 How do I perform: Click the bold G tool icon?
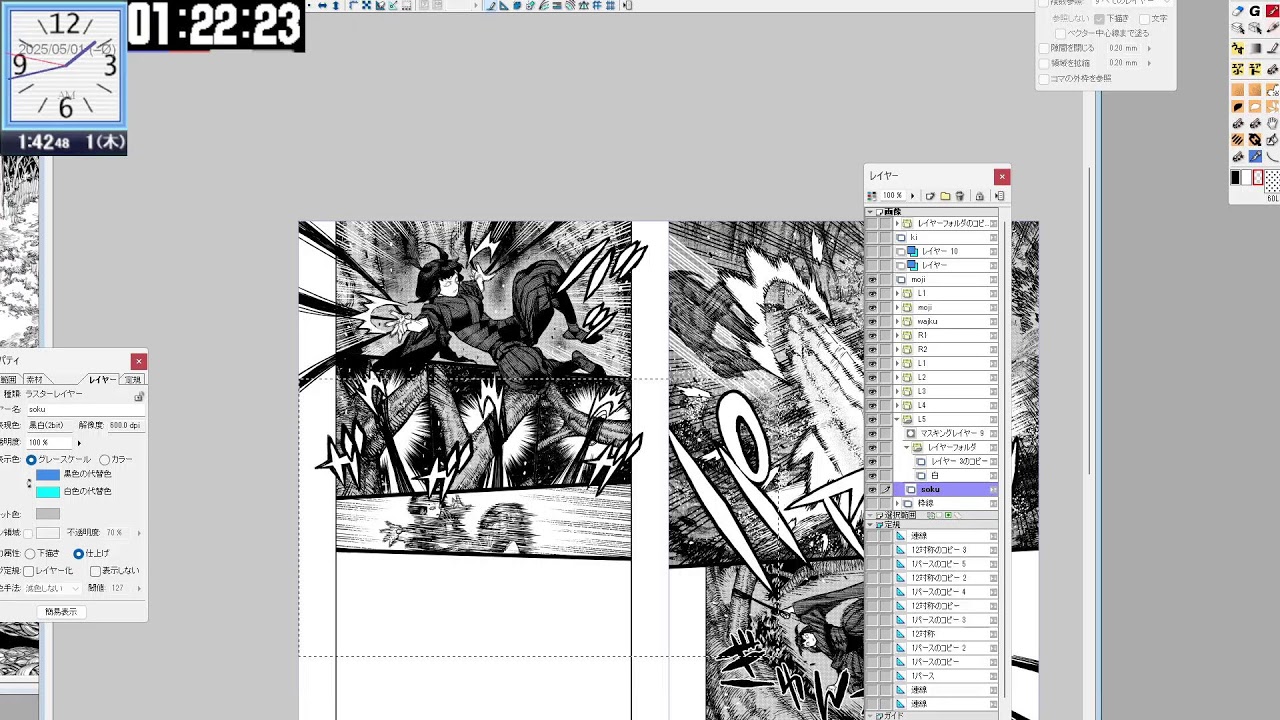point(1255,11)
